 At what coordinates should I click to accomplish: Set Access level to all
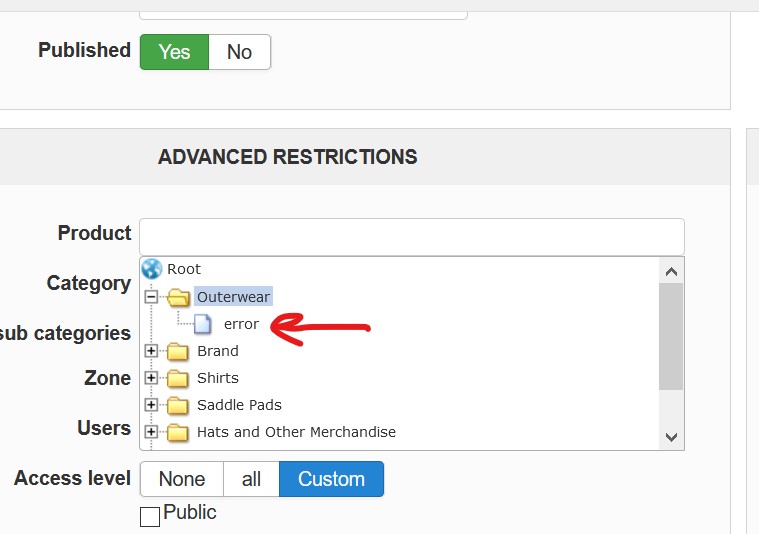click(x=251, y=479)
